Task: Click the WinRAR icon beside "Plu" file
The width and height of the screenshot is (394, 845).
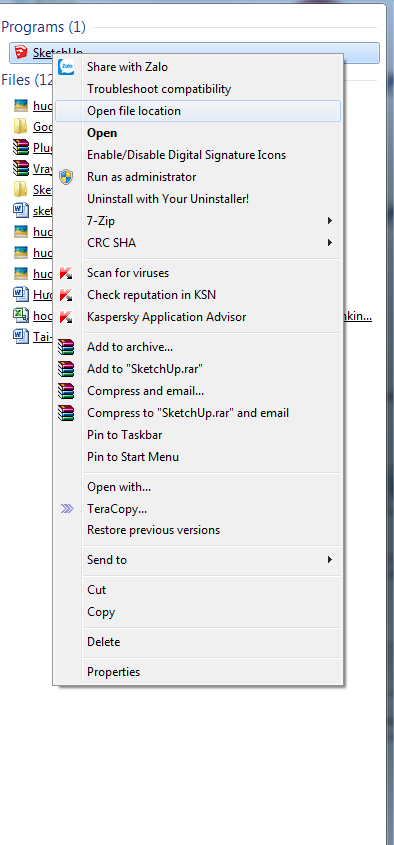Action: click(20, 148)
